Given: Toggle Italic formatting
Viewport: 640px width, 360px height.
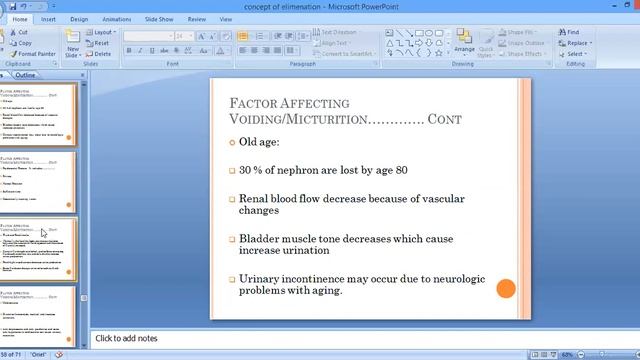Looking at the screenshot, I should pos(140,51).
